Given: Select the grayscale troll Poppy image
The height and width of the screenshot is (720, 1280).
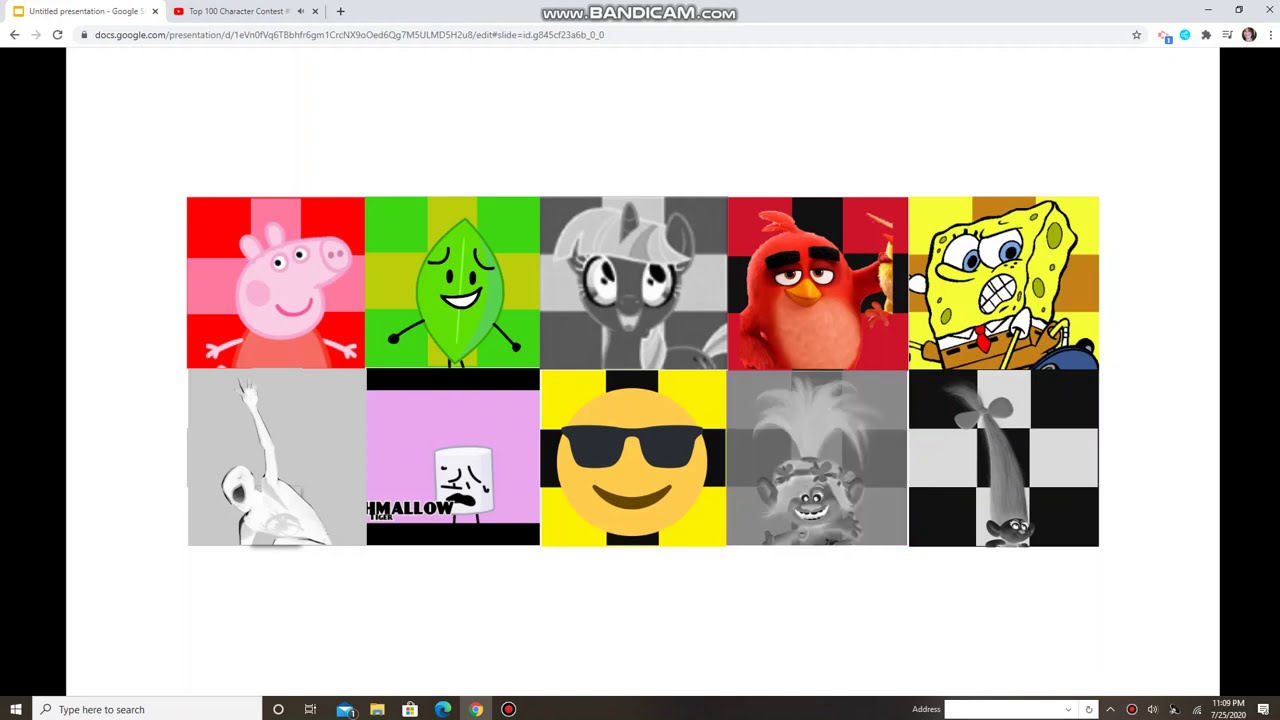Looking at the screenshot, I should [817, 458].
